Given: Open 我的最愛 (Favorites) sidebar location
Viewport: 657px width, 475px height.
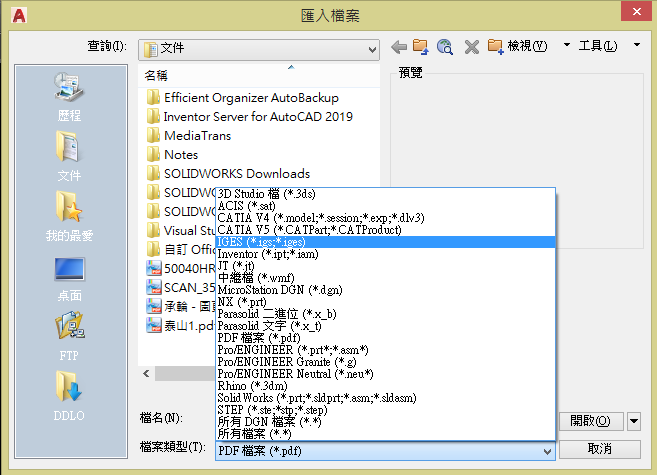Looking at the screenshot, I should (69, 217).
